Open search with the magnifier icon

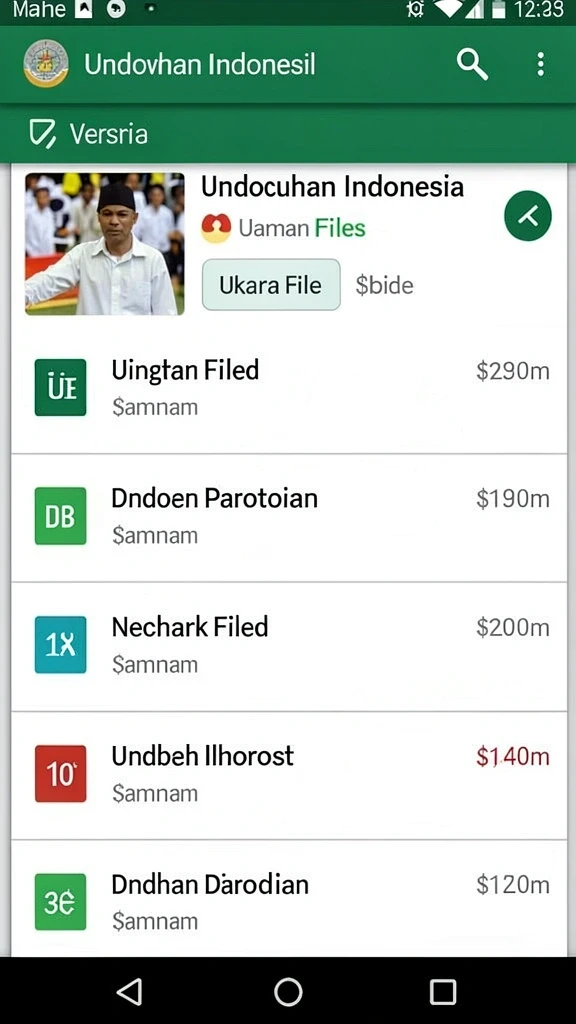(x=472, y=65)
